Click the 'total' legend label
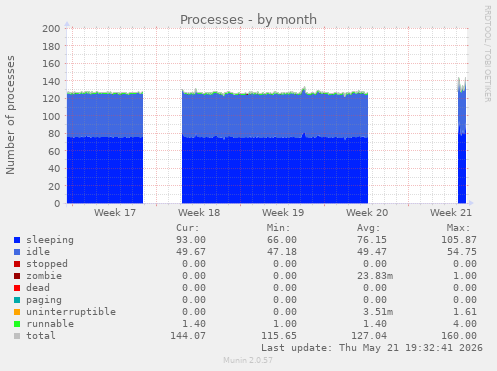The image size is (497, 371). [x=41, y=336]
